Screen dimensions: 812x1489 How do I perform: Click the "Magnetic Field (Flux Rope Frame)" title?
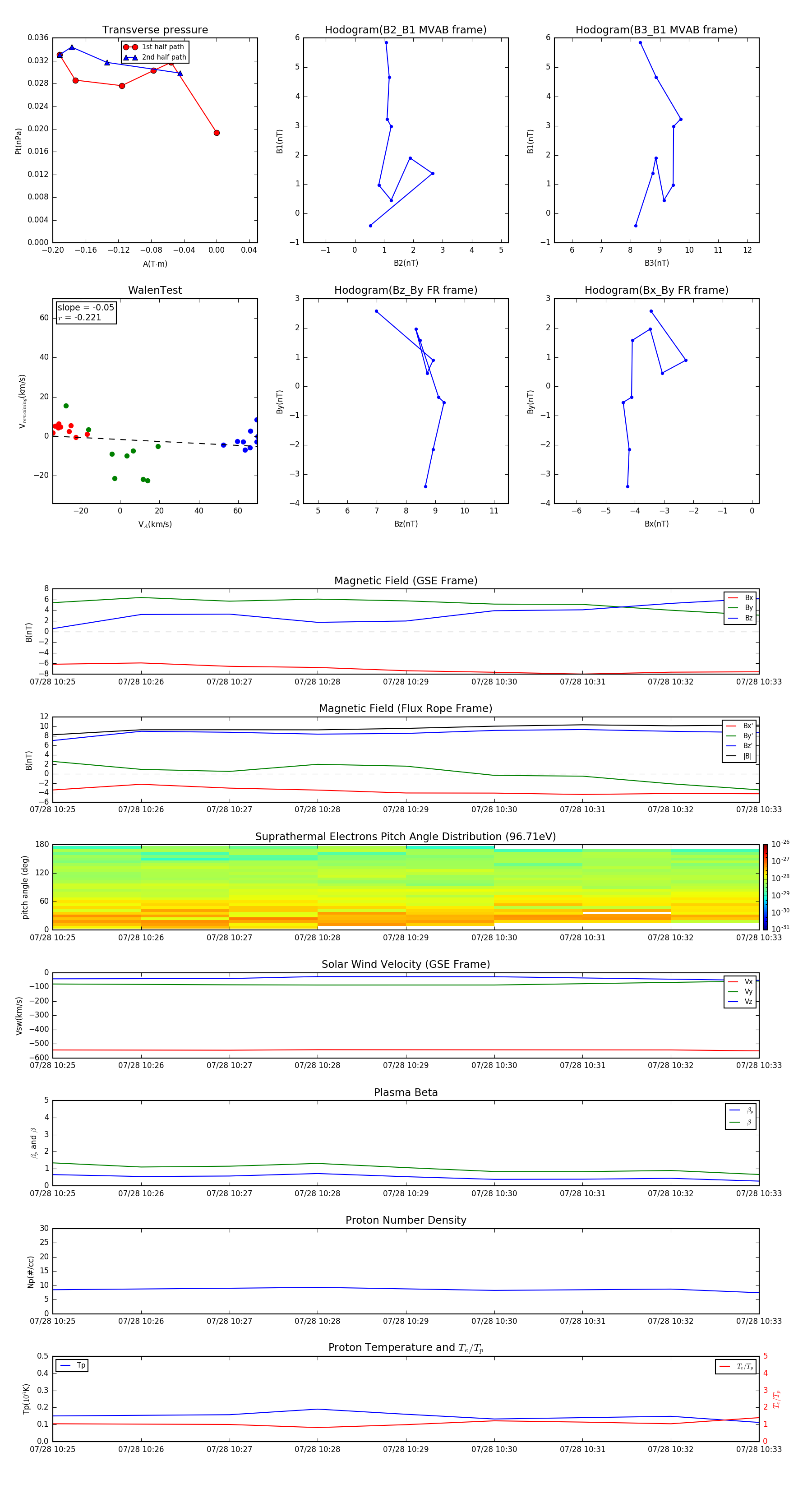pos(406,709)
